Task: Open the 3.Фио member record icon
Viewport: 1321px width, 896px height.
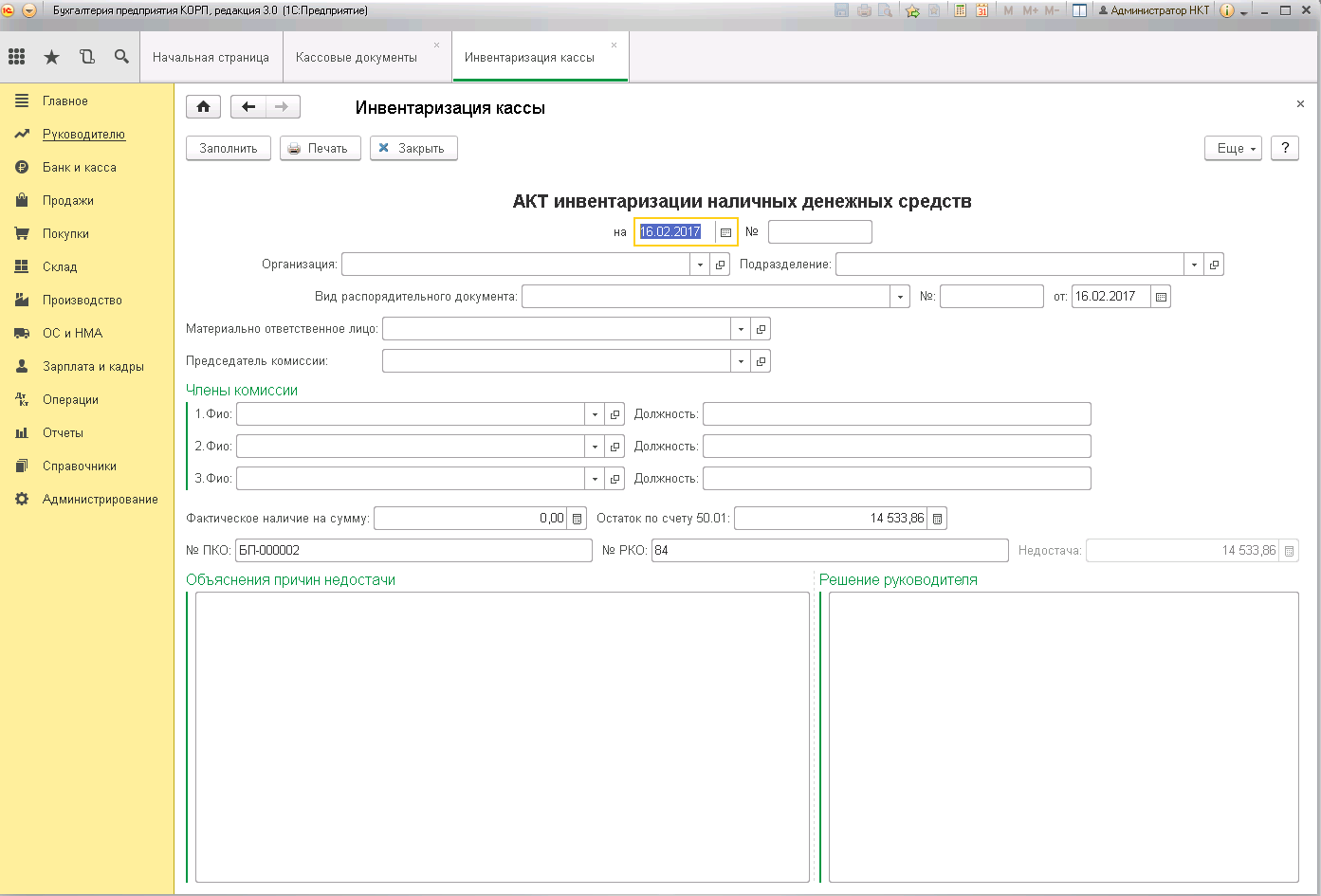Action: click(x=615, y=479)
